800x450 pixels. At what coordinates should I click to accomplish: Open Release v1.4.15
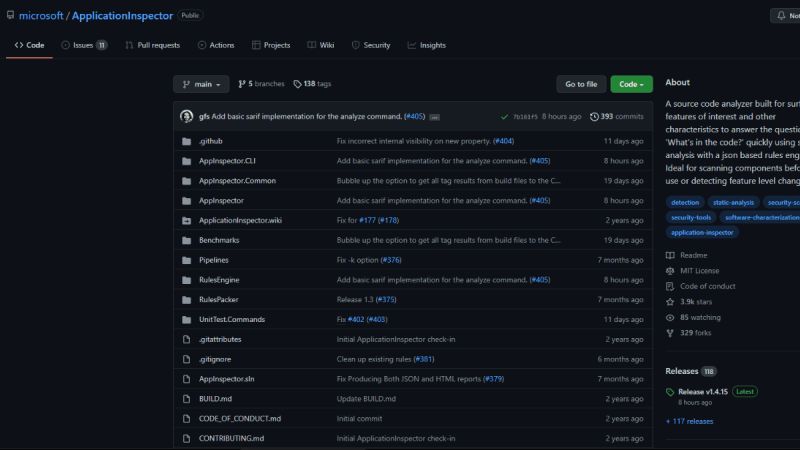[703, 392]
